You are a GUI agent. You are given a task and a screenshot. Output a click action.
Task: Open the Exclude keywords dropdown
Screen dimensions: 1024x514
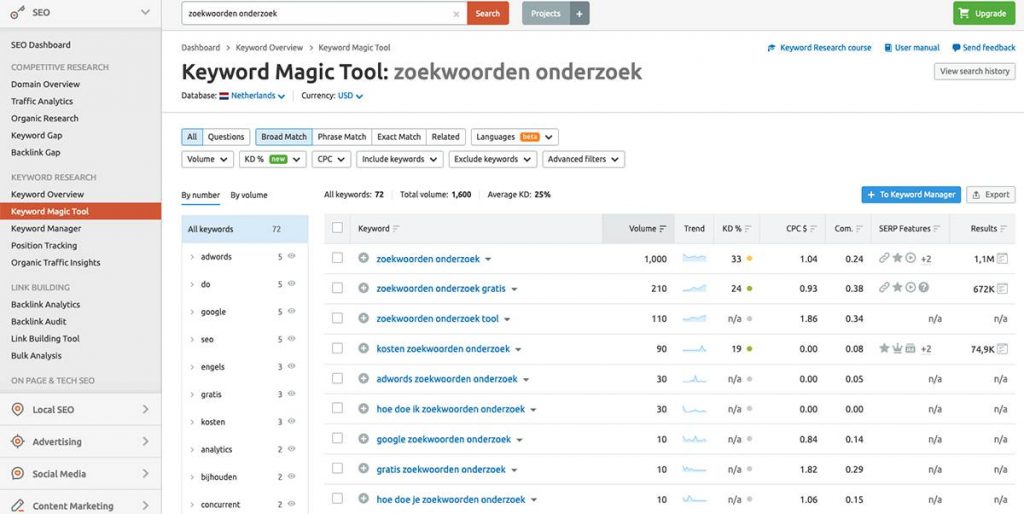click(x=493, y=159)
